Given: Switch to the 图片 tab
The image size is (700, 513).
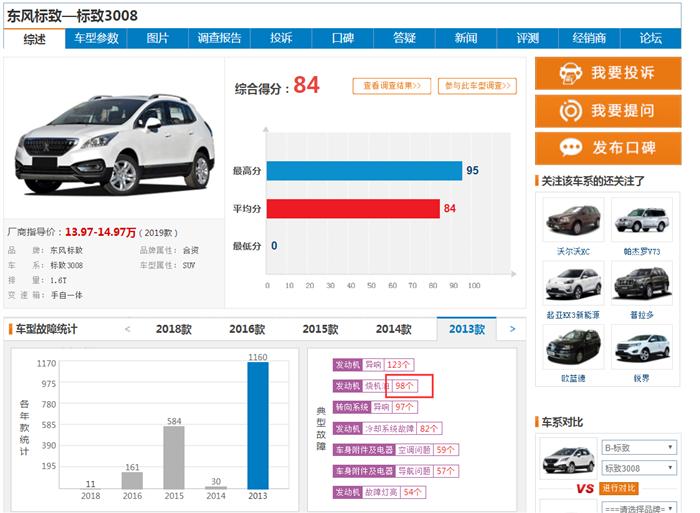Looking at the screenshot, I should pyautogui.click(x=158, y=38).
